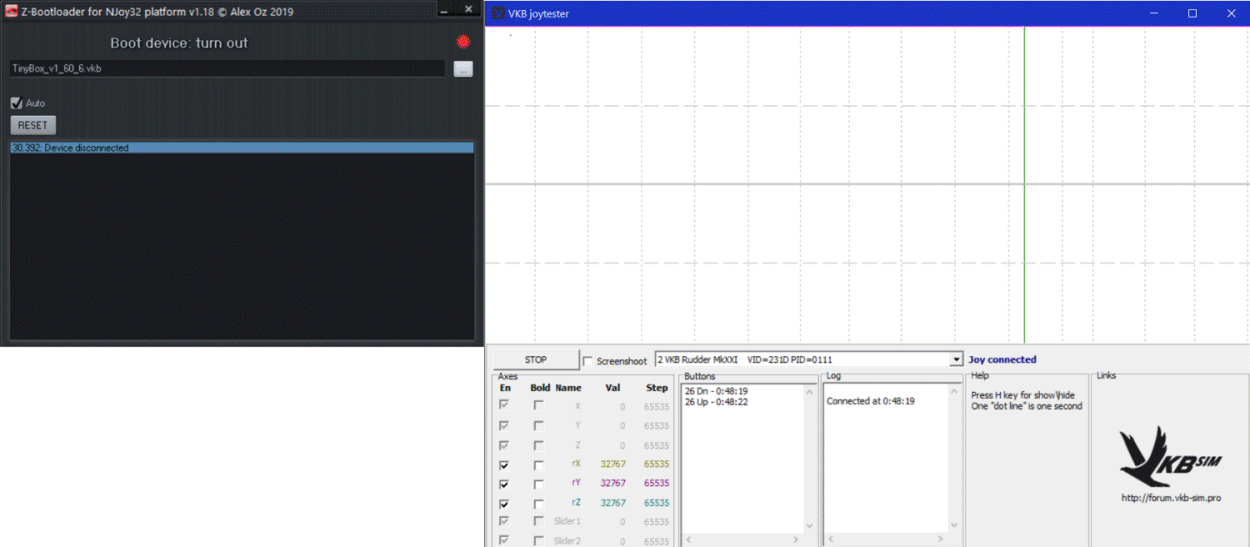This screenshot has height=547, width=1250.
Task: Click the 'One "dot line" is one second' text
Action: (x=1027, y=406)
